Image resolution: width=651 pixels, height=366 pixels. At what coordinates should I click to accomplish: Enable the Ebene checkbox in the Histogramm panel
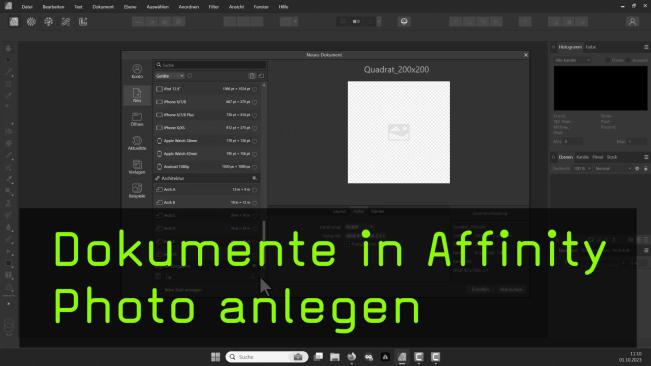608,60
